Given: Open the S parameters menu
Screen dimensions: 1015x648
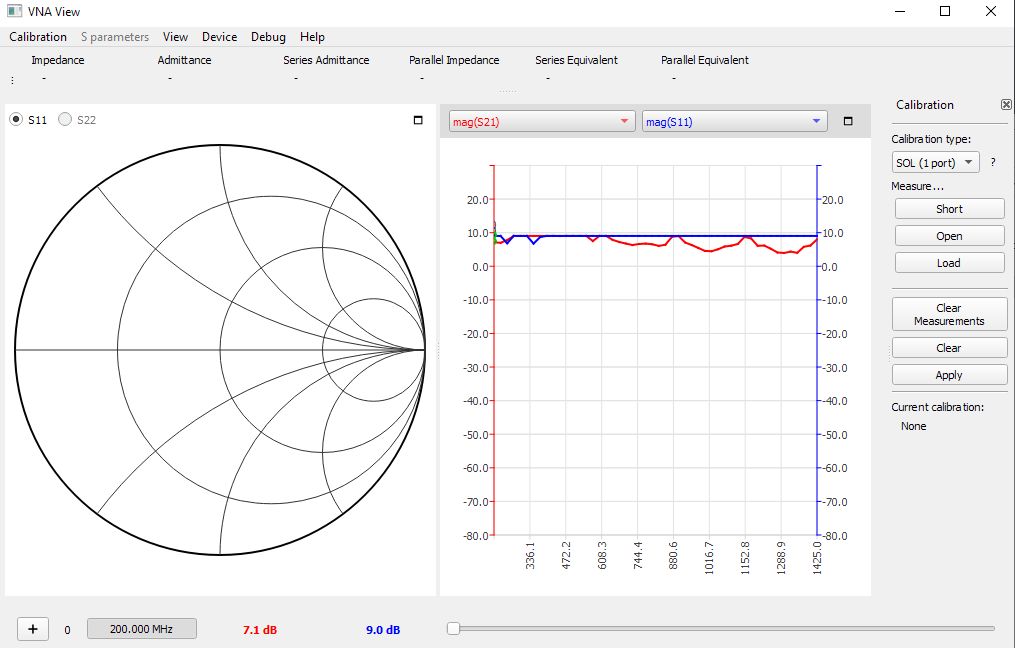Looking at the screenshot, I should 115,37.
